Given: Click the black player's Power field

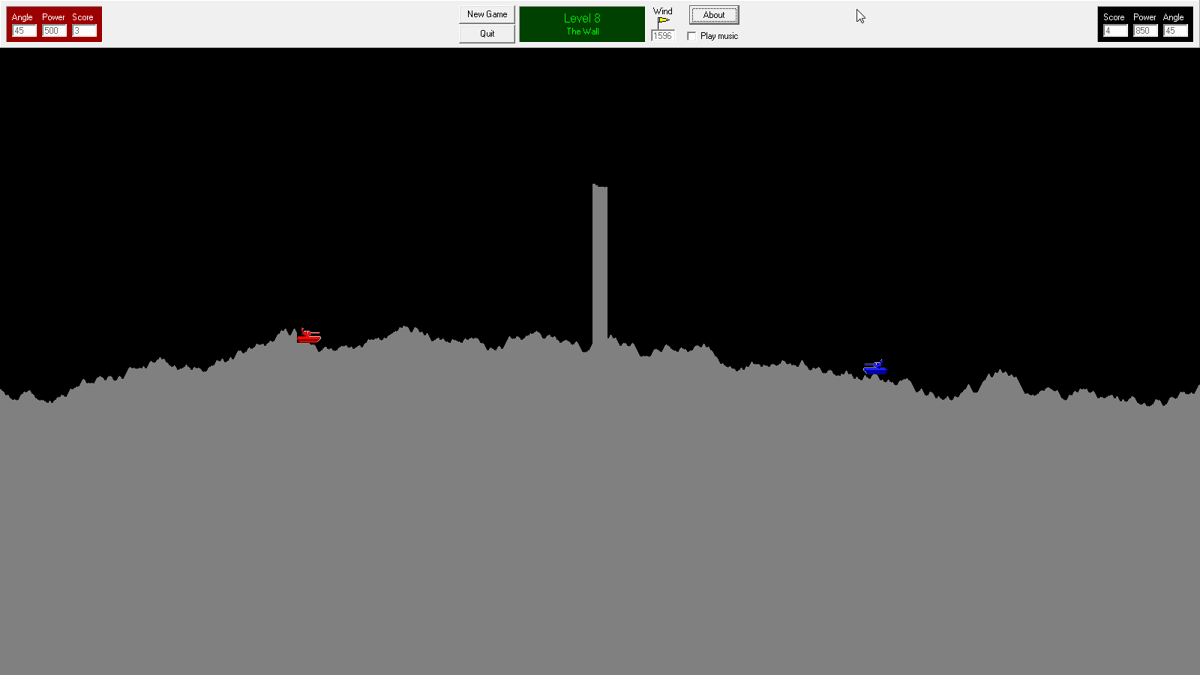Looking at the screenshot, I should (x=1145, y=31).
